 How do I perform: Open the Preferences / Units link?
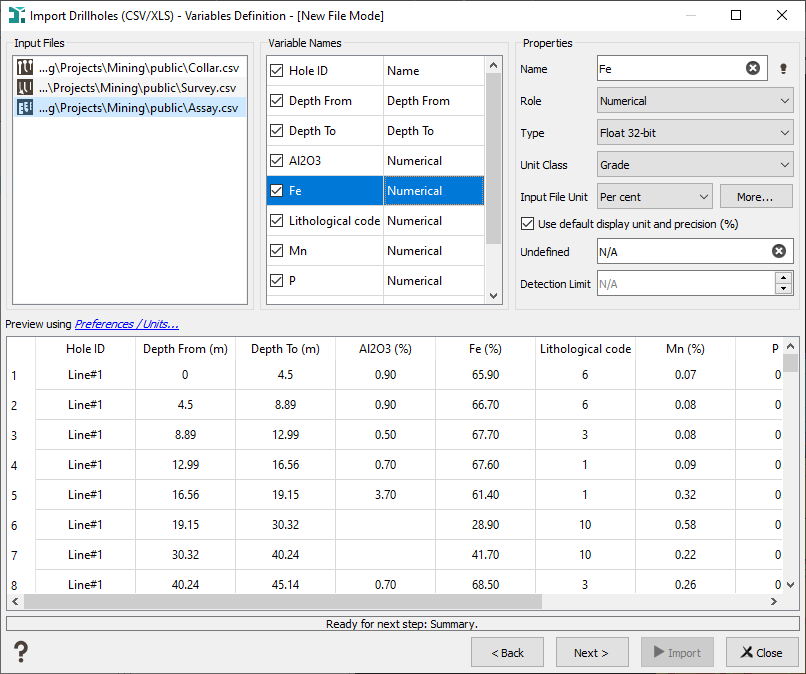point(127,324)
